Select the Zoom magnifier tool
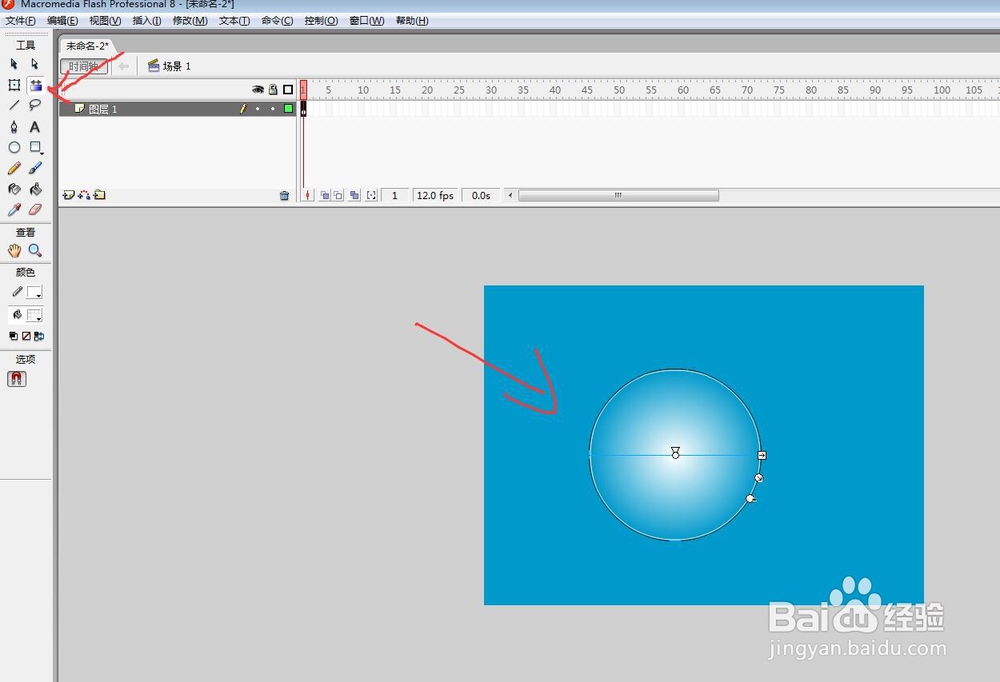The height and width of the screenshot is (682, 1000). pos(34,251)
